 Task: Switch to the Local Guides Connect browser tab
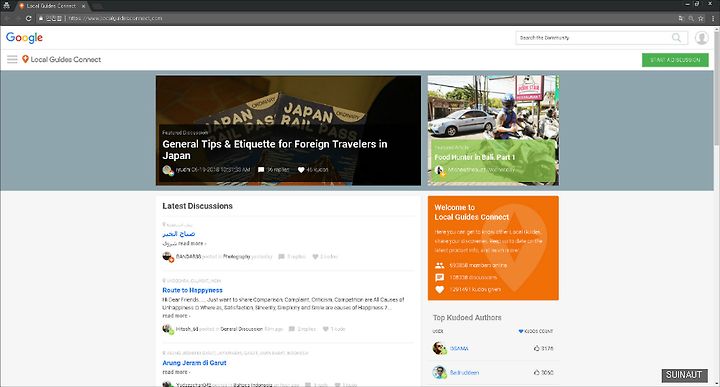click(x=51, y=6)
